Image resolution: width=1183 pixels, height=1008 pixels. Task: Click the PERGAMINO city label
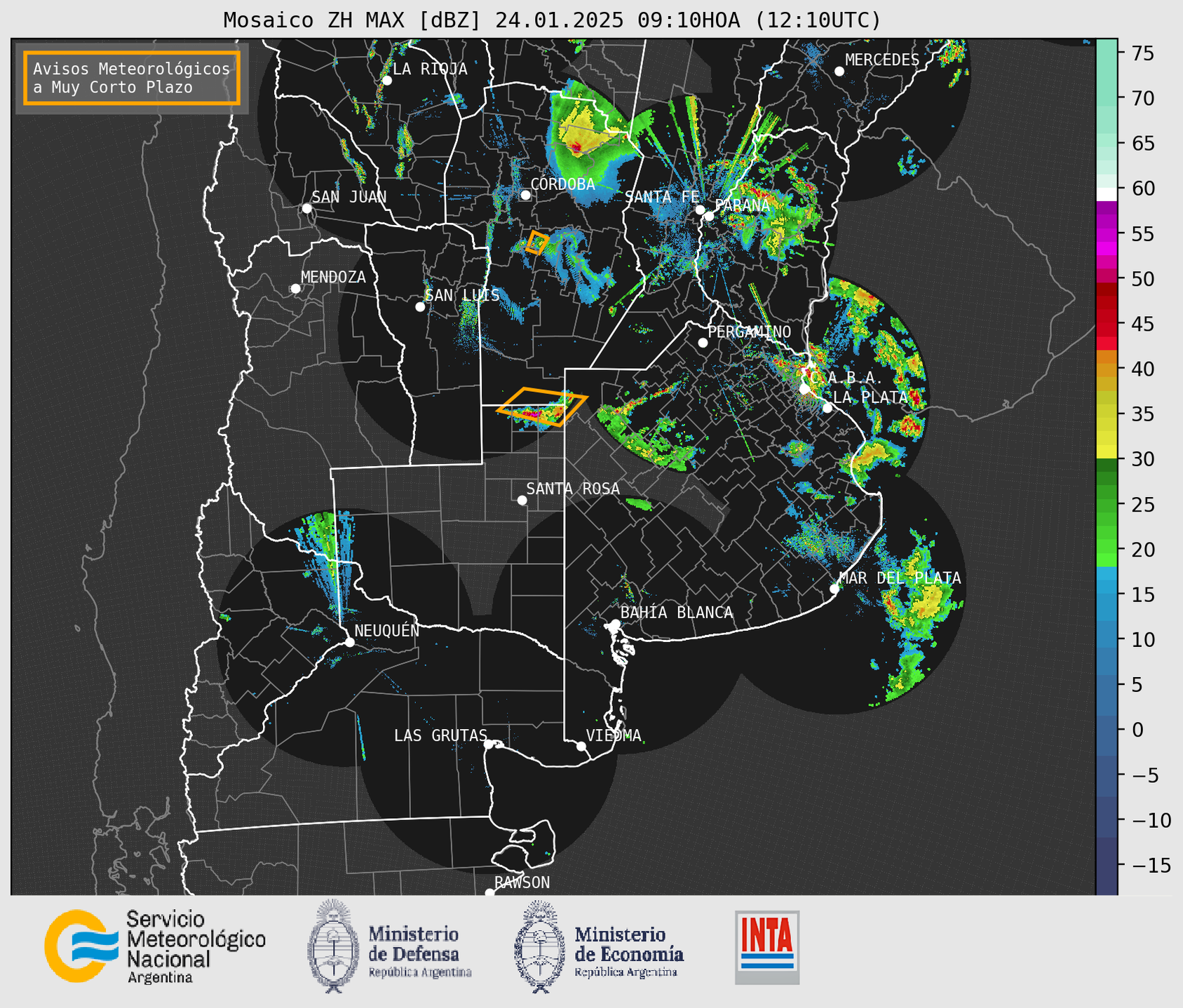click(750, 332)
